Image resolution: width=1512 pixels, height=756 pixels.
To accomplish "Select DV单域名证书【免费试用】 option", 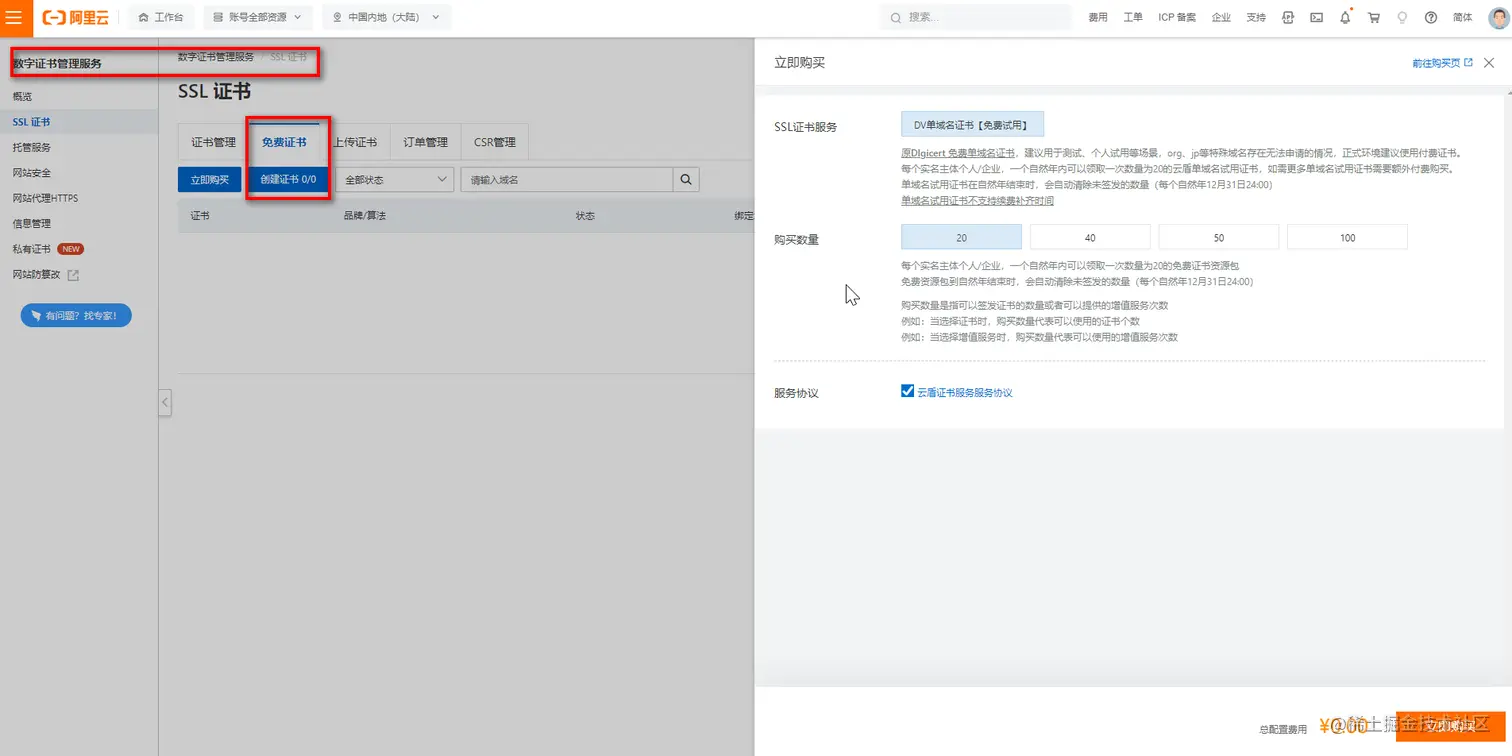I will (x=972, y=124).
